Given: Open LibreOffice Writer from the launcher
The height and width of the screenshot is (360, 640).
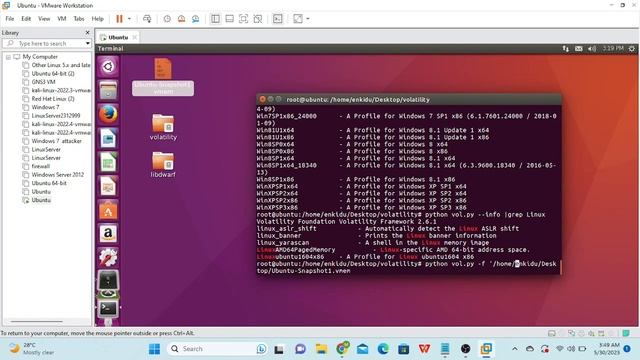Looking at the screenshot, I should 108,138.
